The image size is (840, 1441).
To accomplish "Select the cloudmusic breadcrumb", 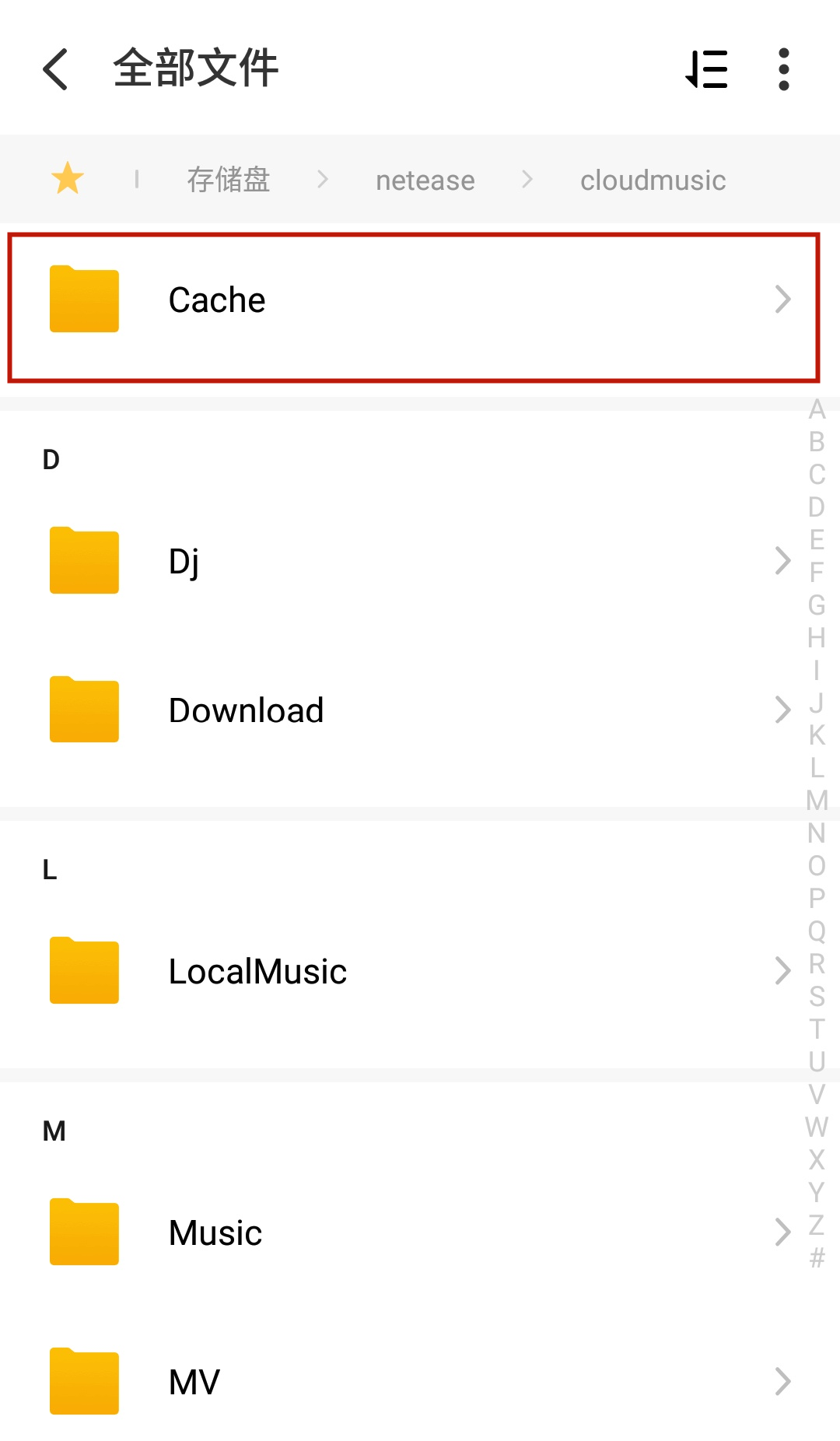I will [x=653, y=181].
